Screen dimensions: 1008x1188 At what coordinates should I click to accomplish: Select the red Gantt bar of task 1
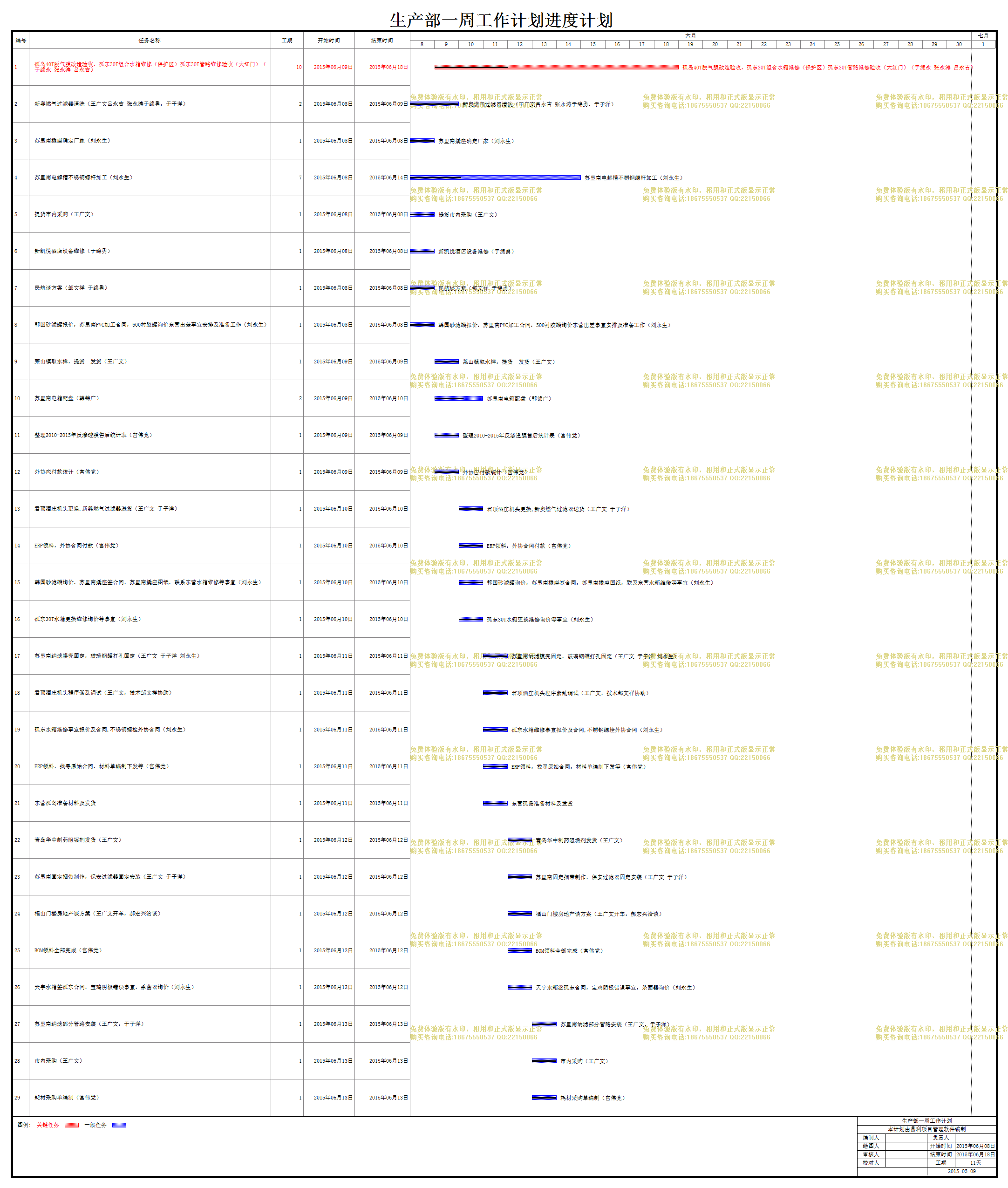(557, 68)
